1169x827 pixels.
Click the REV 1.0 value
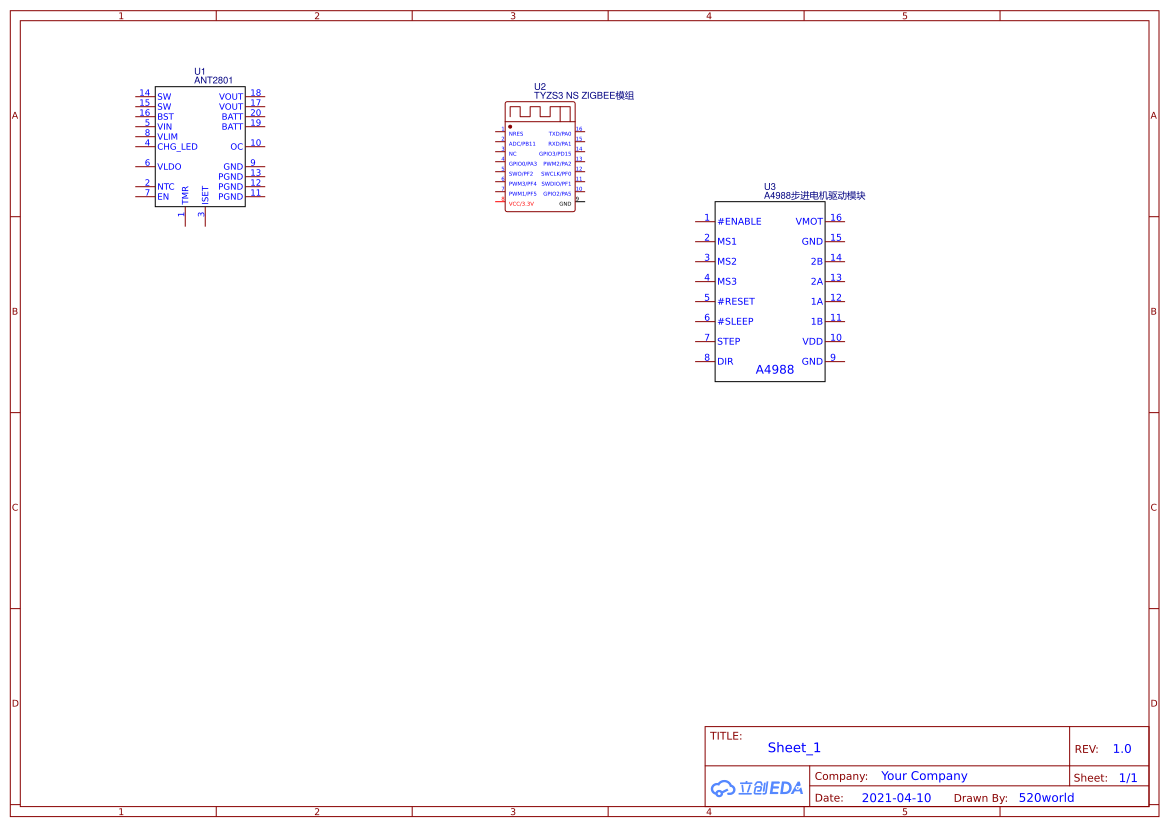tap(1122, 749)
